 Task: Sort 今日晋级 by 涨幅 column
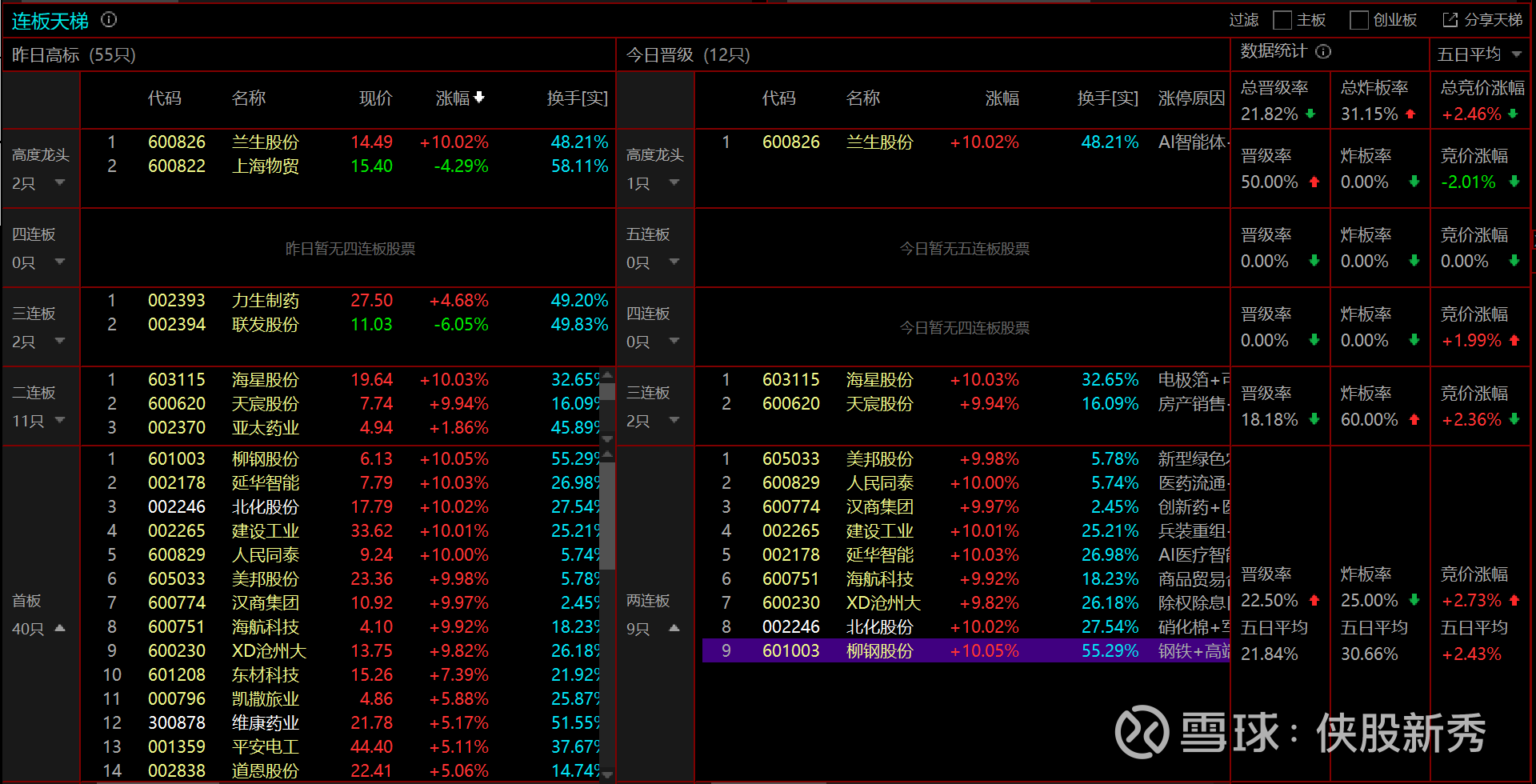point(1002,98)
